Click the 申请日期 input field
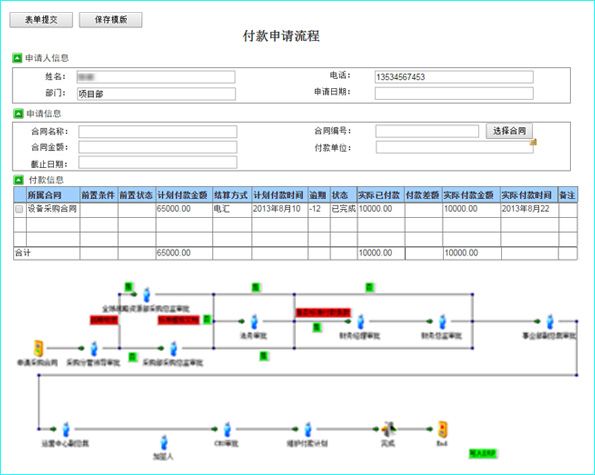This screenshot has height=475, width=595. pos(454,93)
